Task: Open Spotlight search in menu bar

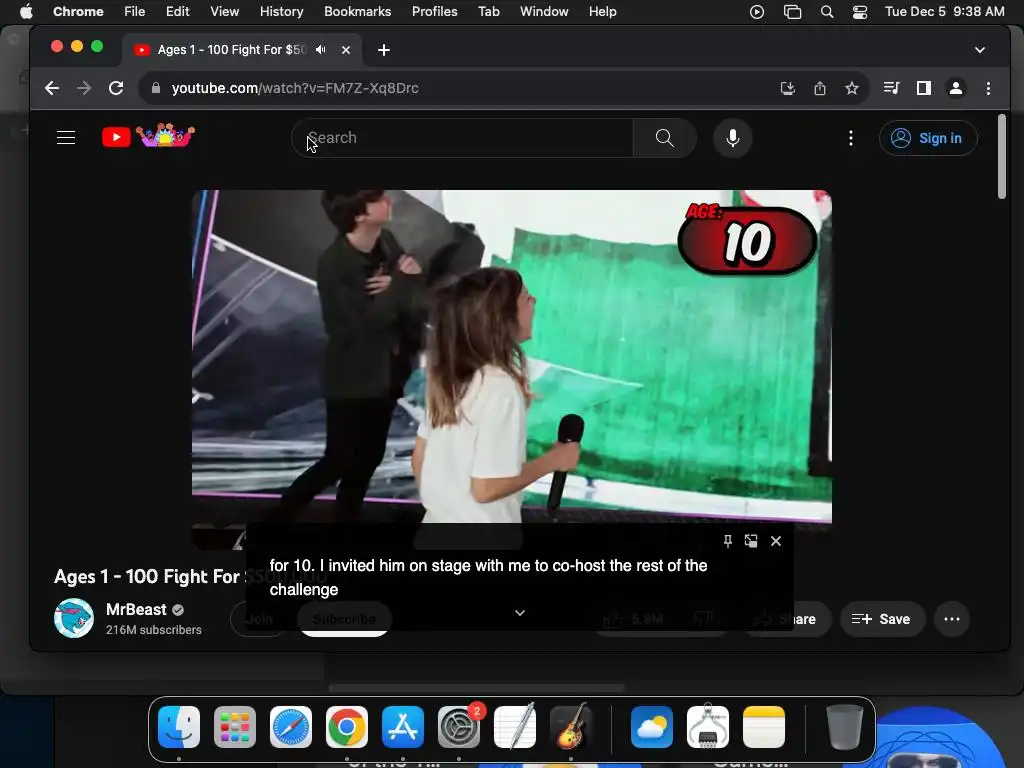Action: click(x=827, y=12)
